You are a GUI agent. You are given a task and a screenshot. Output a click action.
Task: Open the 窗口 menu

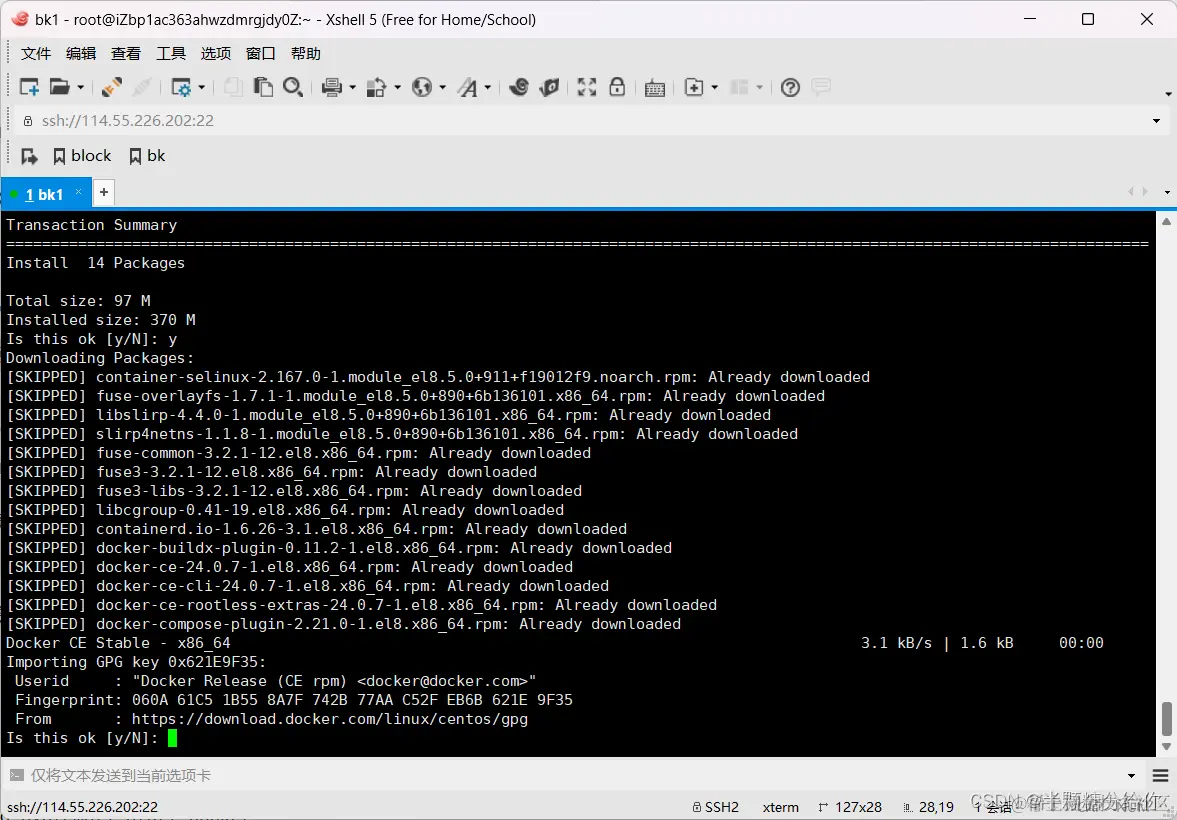(x=261, y=53)
